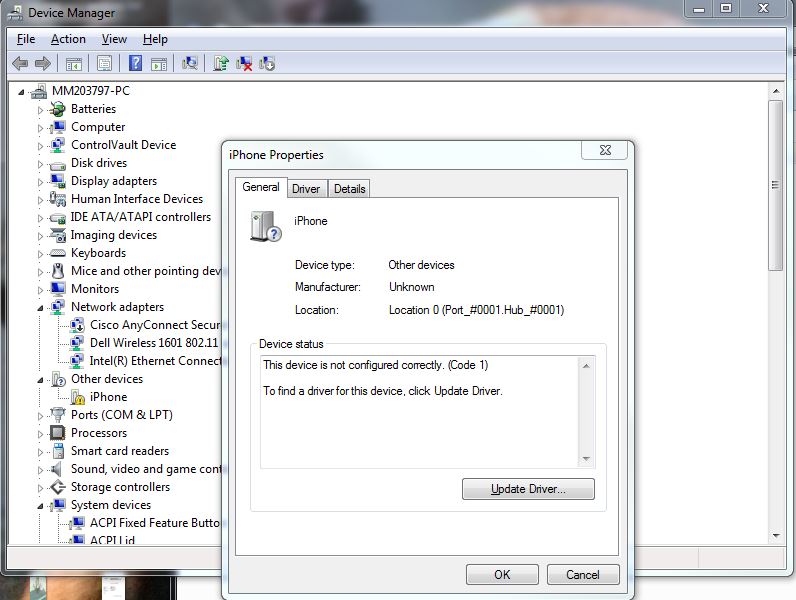The width and height of the screenshot is (796, 600).
Task: Open the Action menu
Action: tap(68, 39)
